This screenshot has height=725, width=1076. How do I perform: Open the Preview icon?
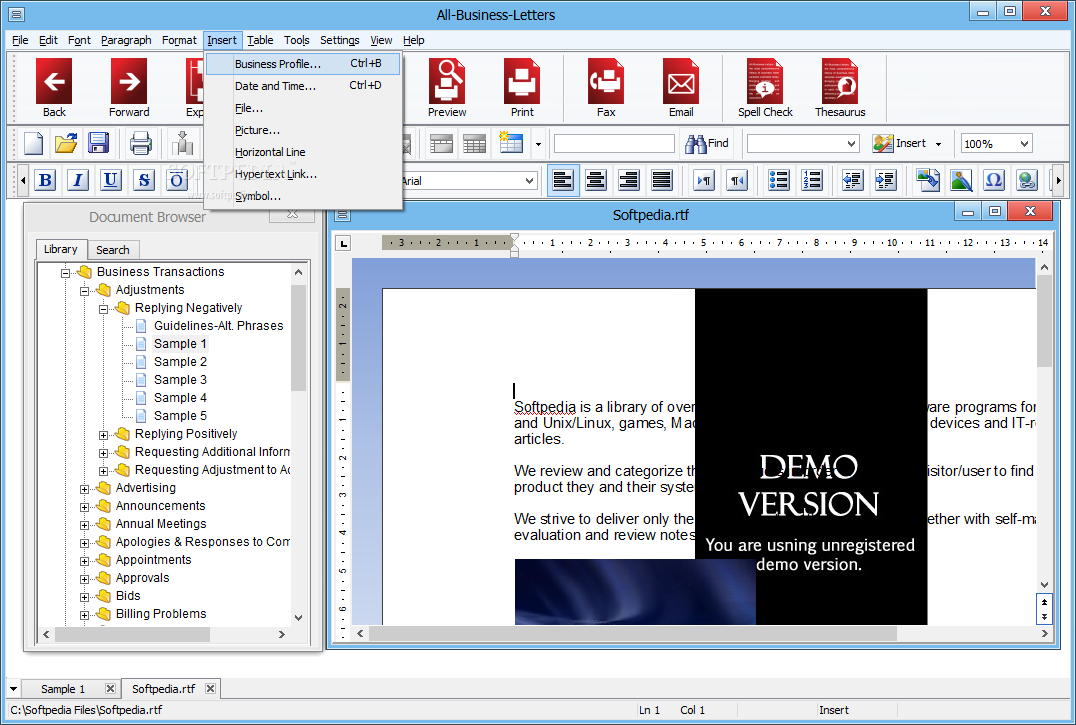(447, 88)
